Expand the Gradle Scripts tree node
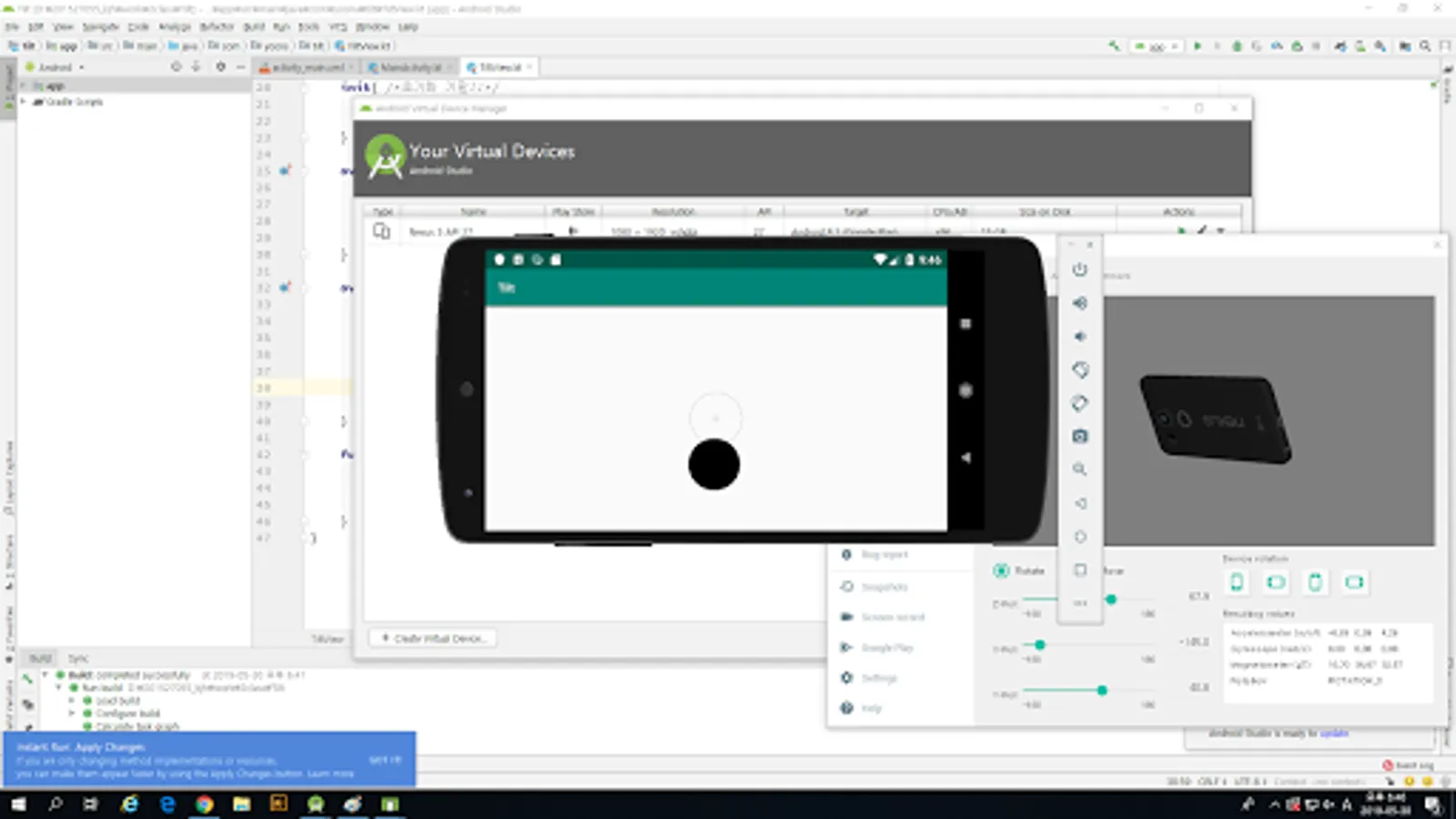 pyautogui.click(x=23, y=102)
